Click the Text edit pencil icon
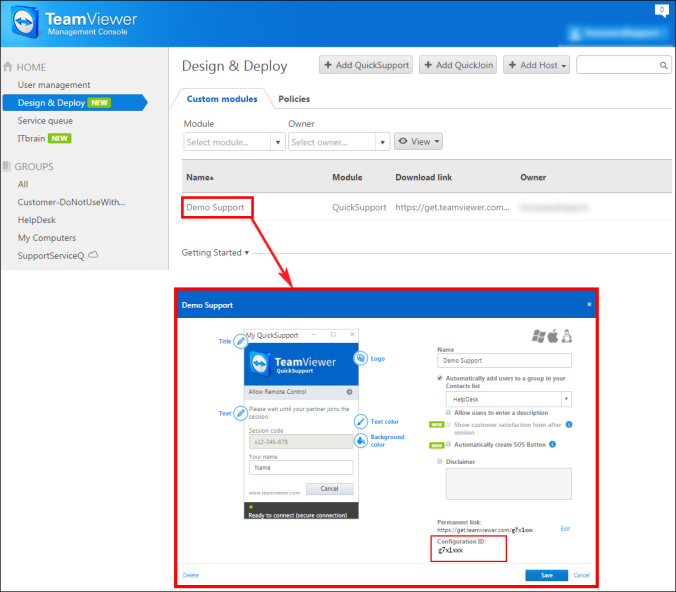Viewport: 676px width, 592px height. (x=241, y=413)
